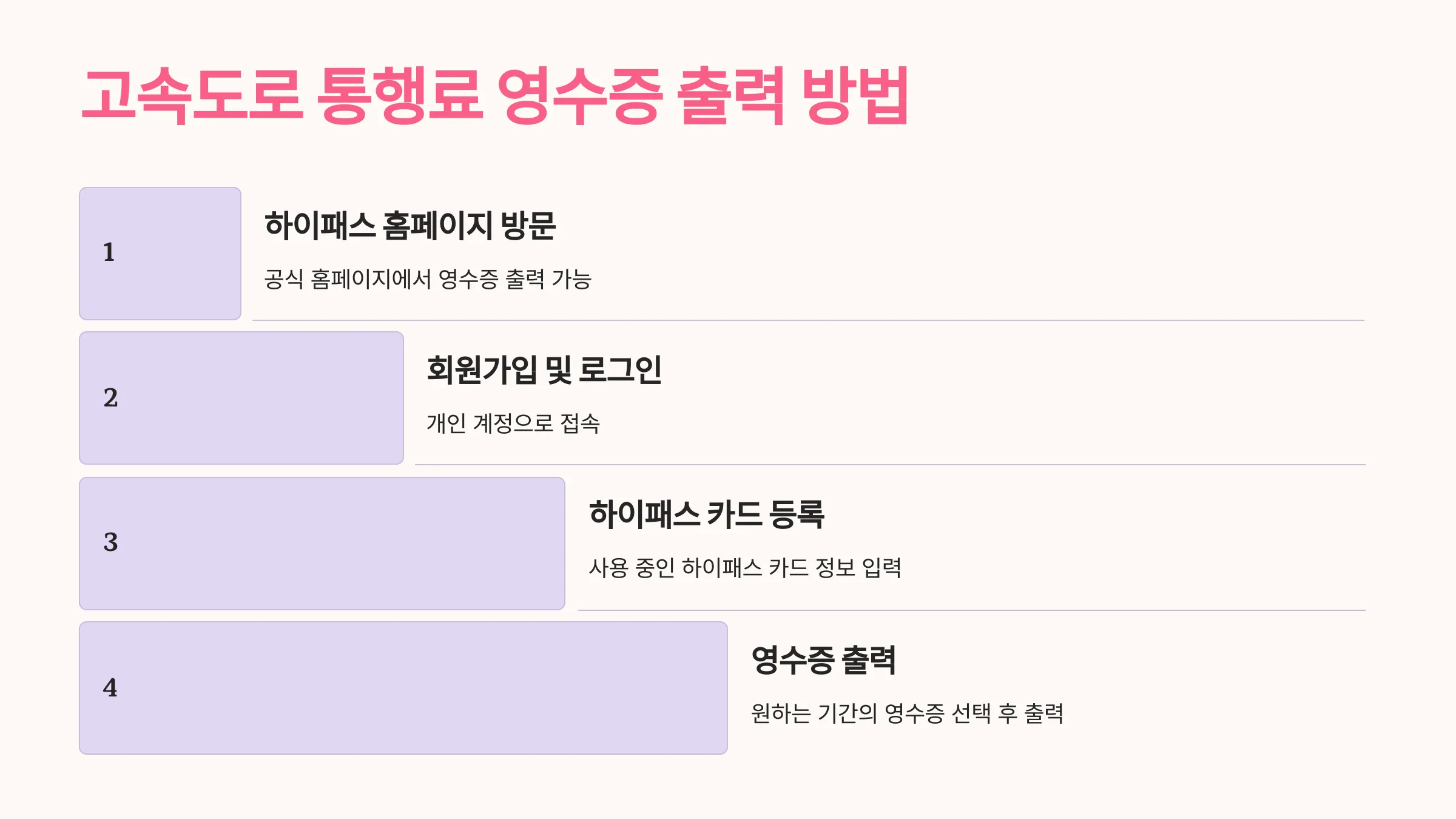The image size is (1456, 819).
Task: Select text 공식 홈페이지에서 영수증 출력 가능
Action: tap(428, 279)
